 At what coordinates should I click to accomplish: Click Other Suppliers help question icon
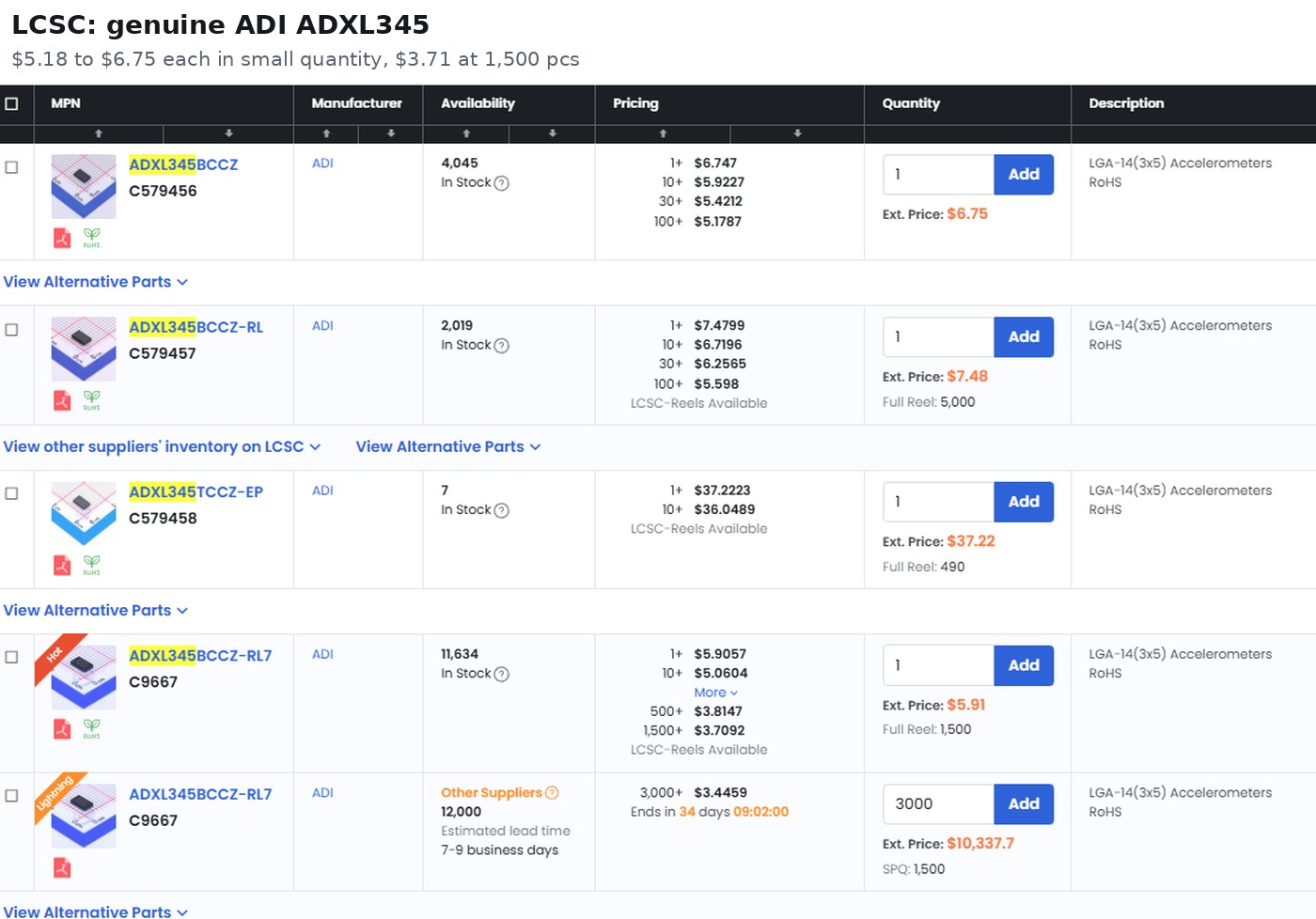(552, 793)
